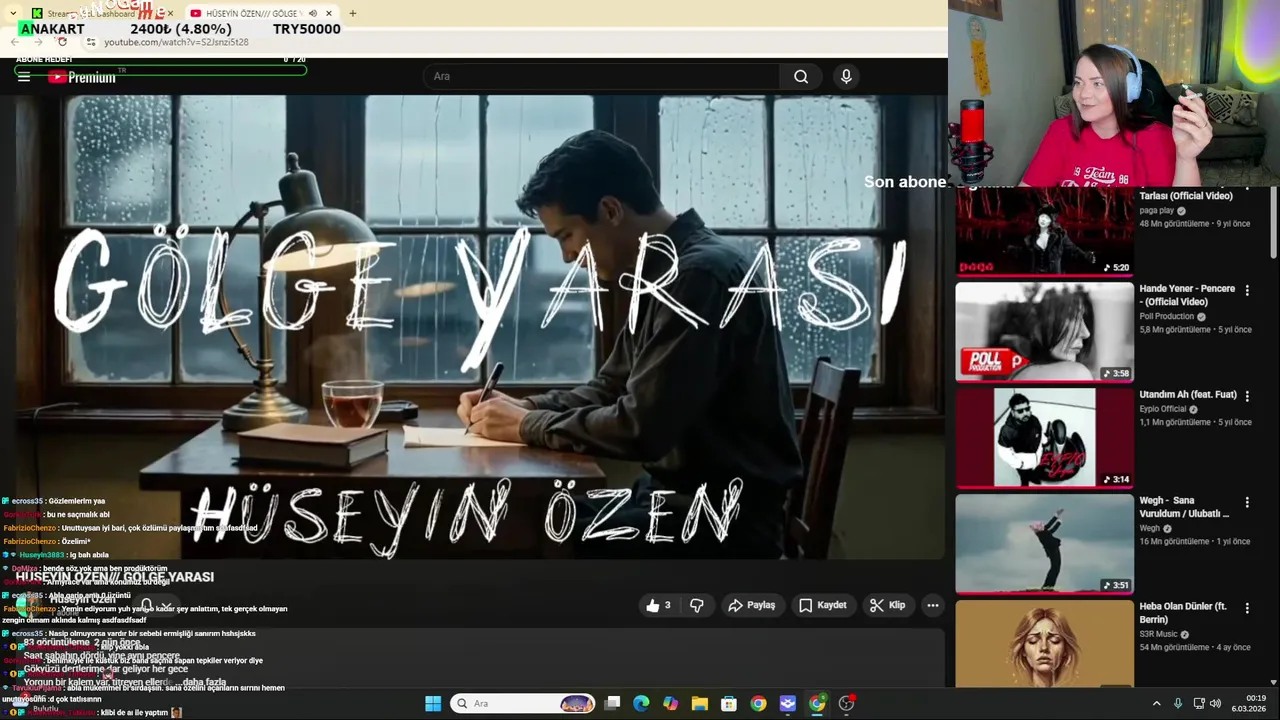Click the youtube.com address bar URL

pyautogui.click(x=176, y=42)
